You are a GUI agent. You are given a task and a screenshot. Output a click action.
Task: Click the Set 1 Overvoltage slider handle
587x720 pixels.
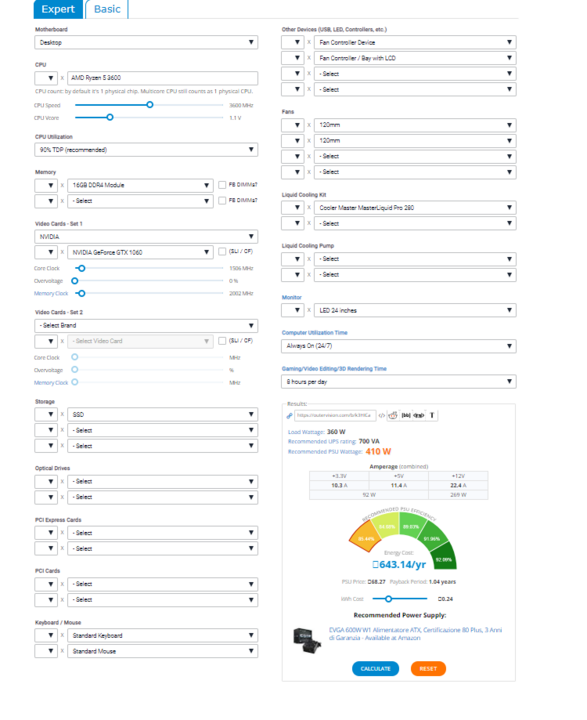[75, 281]
